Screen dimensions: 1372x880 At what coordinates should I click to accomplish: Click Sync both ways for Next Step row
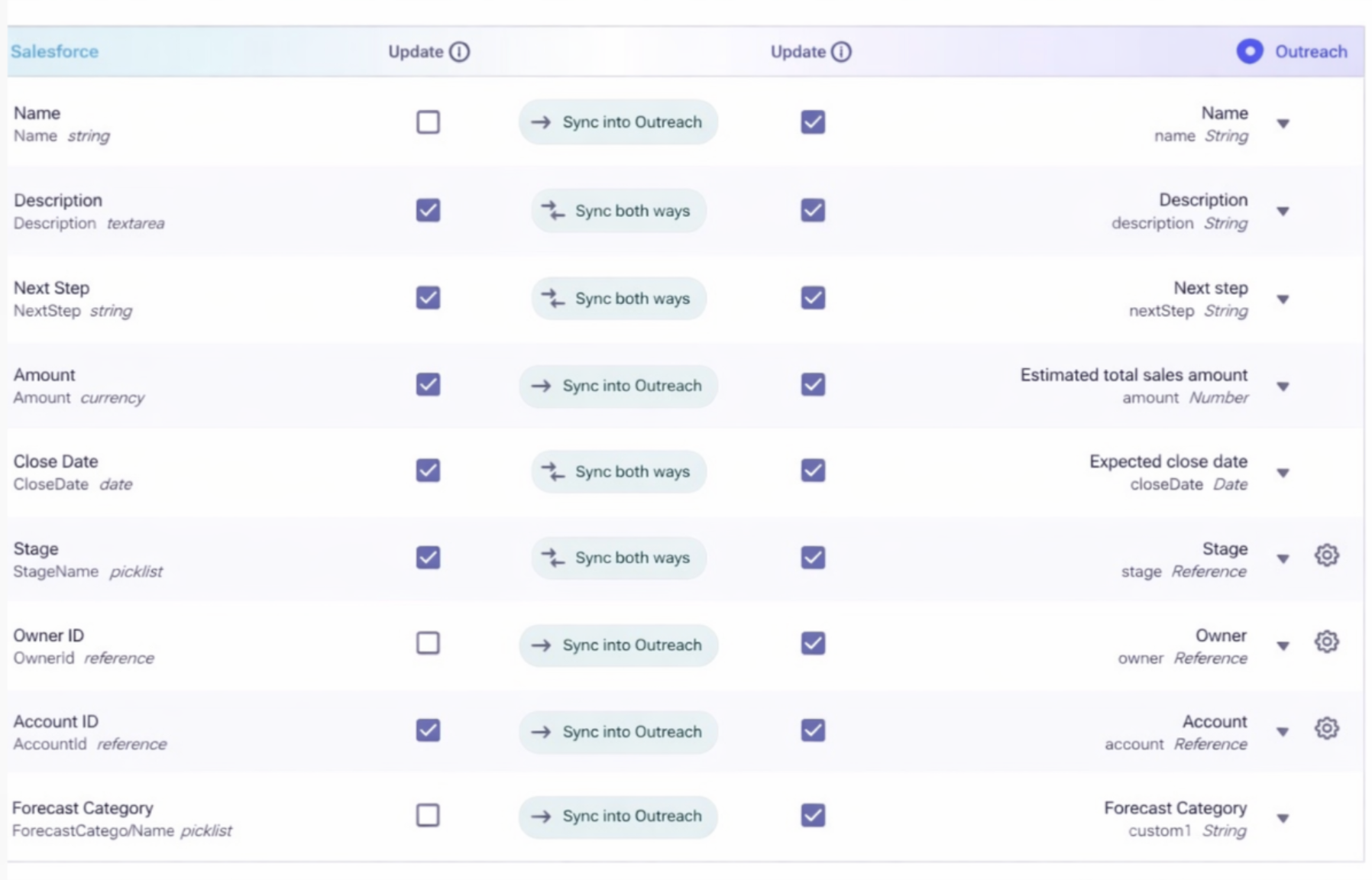[x=619, y=299]
